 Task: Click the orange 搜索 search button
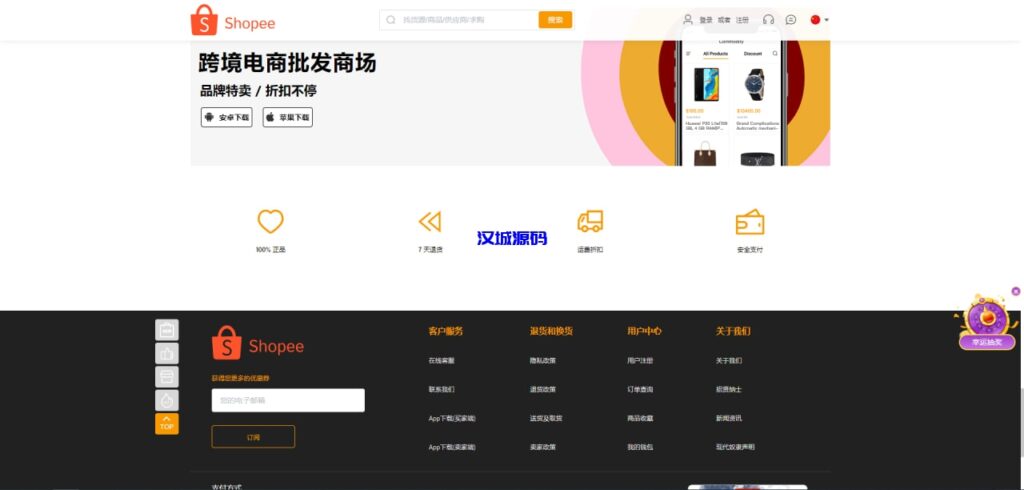[x=555, y=20]
